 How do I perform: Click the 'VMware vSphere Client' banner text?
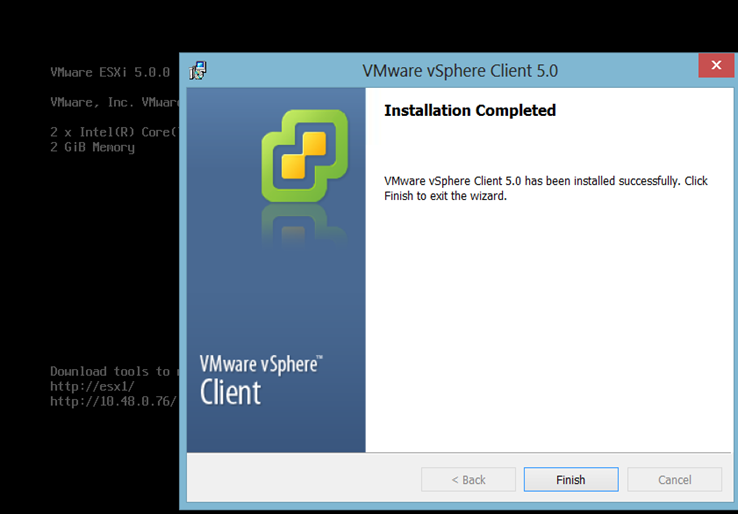click(261, 380)
